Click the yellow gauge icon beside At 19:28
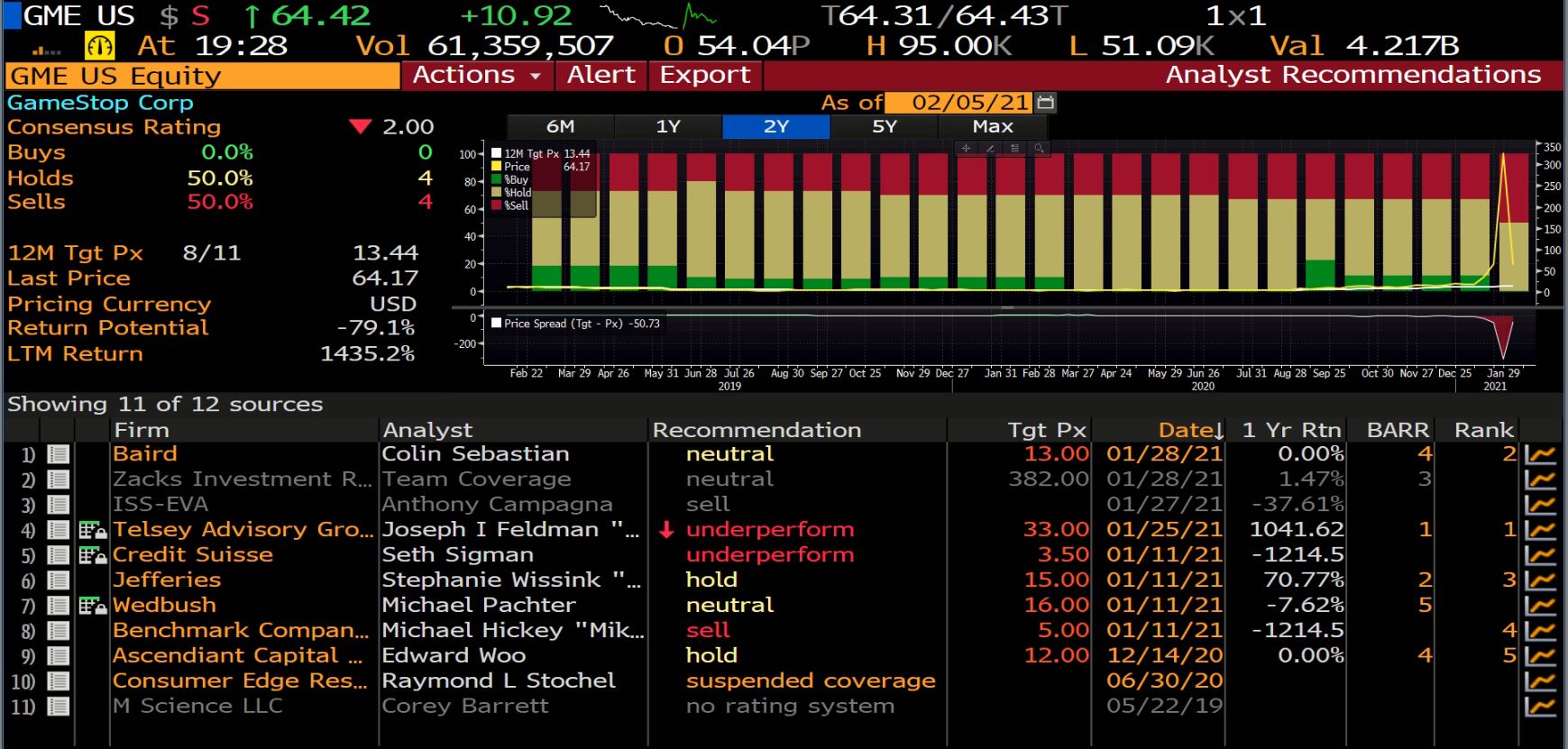The width and height of the screenshot is (1568, 749). (x=98, y=45)
